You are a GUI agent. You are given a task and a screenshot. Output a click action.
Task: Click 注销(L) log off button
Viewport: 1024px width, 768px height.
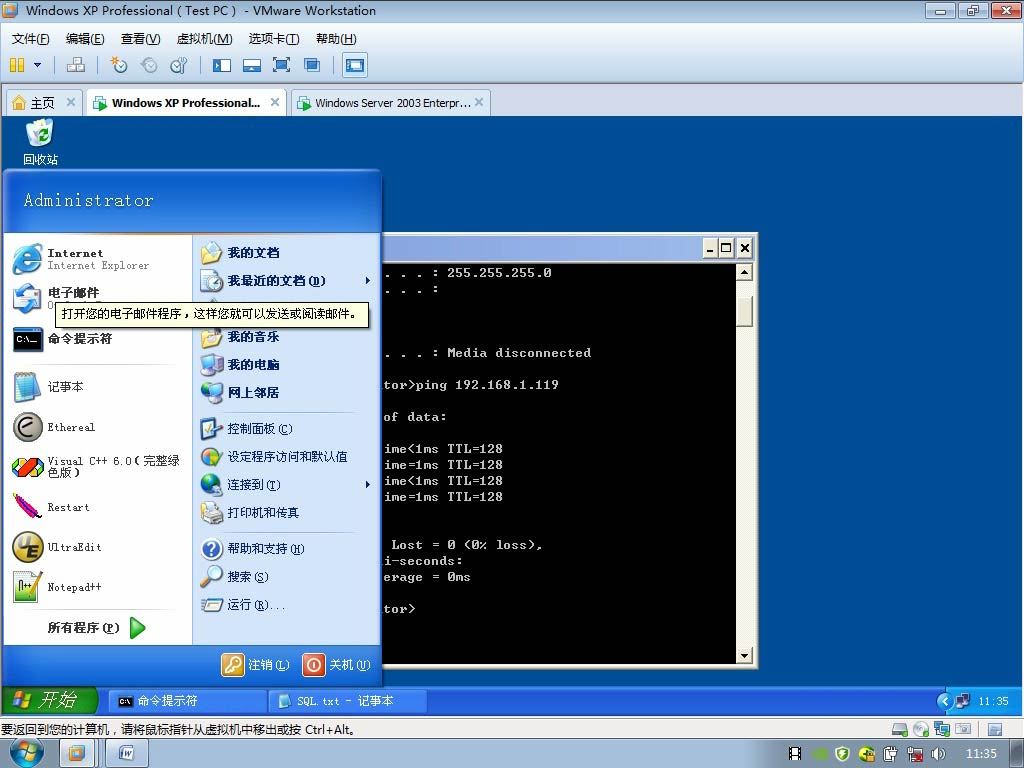tap(255, 665)
